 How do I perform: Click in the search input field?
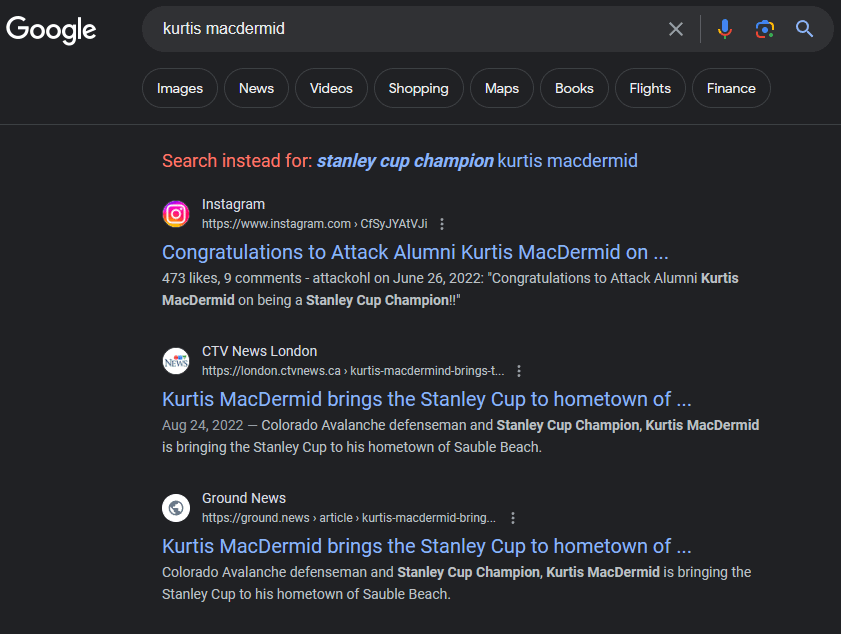pyautogui.click(x=400, y=29)
